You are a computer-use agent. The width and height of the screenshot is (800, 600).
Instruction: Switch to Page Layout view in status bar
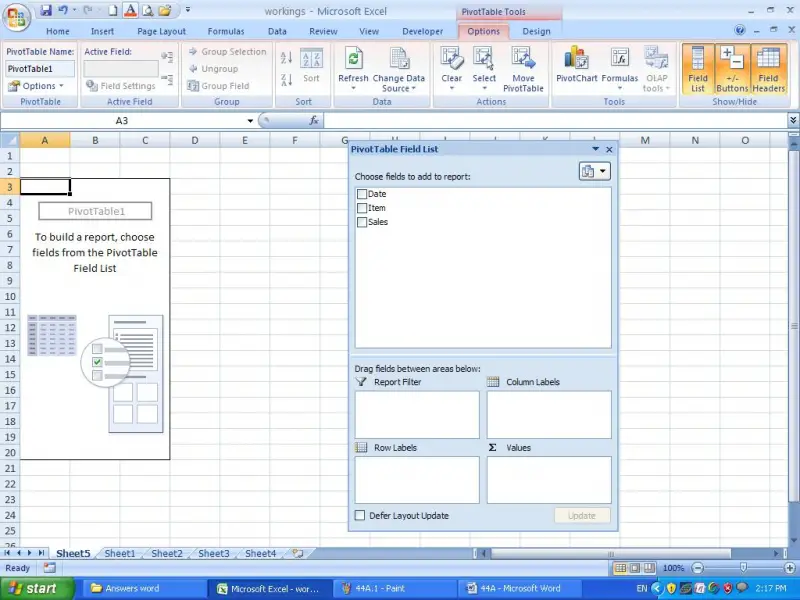(634, 568)
